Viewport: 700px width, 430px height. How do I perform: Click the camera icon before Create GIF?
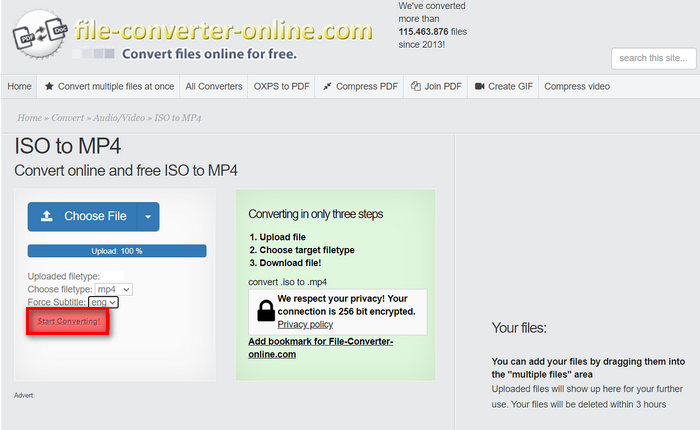(x=479, y=86)
